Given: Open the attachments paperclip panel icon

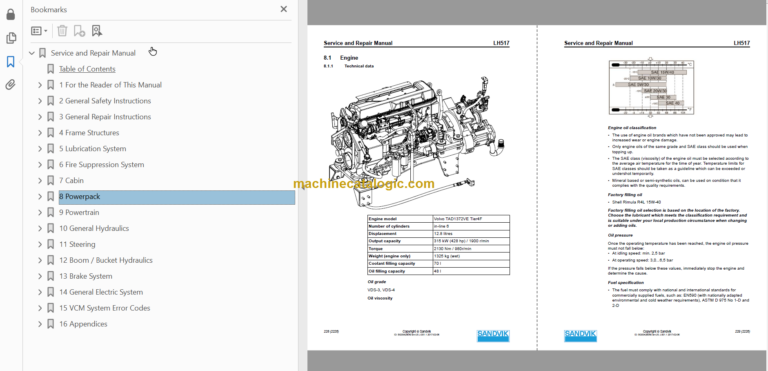Looking at the screenshot, I should 11,85.
